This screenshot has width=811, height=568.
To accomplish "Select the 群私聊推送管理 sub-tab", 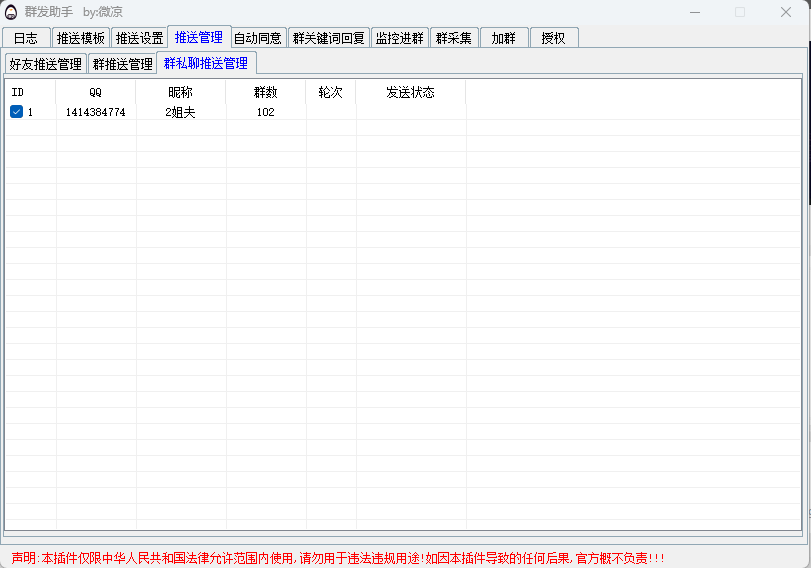I will click(206, 63).
